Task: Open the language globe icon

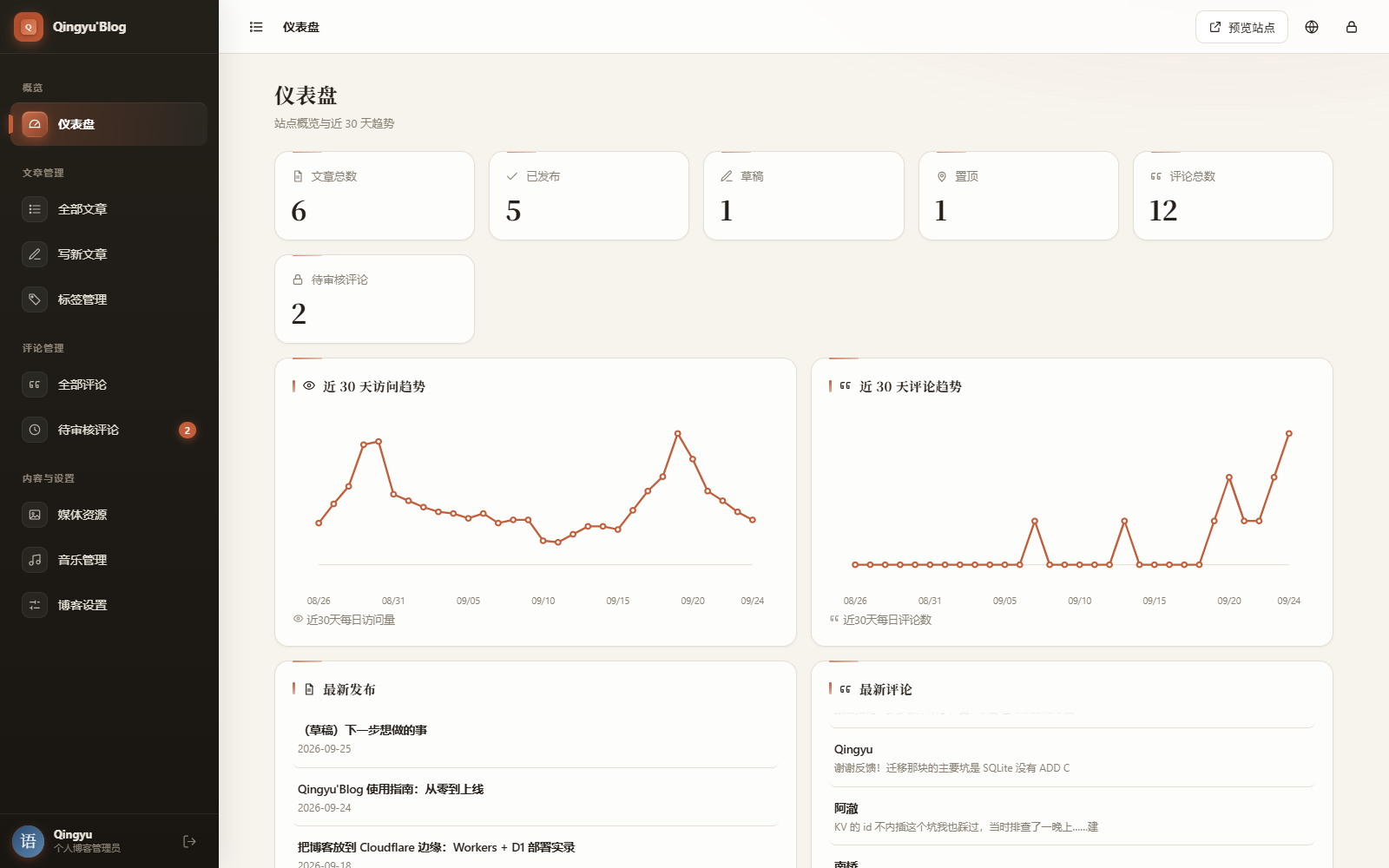Action: click(1312, 27)
